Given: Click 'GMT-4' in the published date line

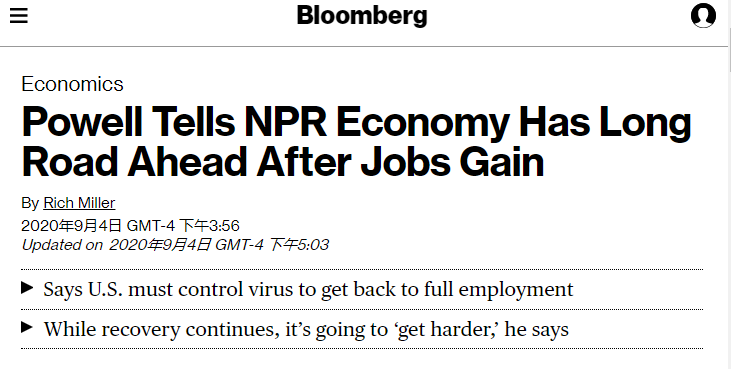Looking at the screenshot, I should click(x=151, y=226).
